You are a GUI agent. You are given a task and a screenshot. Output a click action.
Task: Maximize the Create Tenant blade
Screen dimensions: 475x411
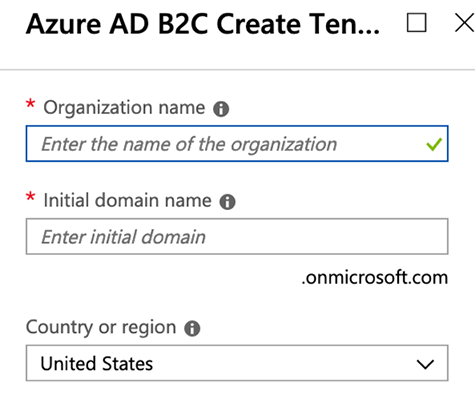pyautogui.click(x=416, y=23)
